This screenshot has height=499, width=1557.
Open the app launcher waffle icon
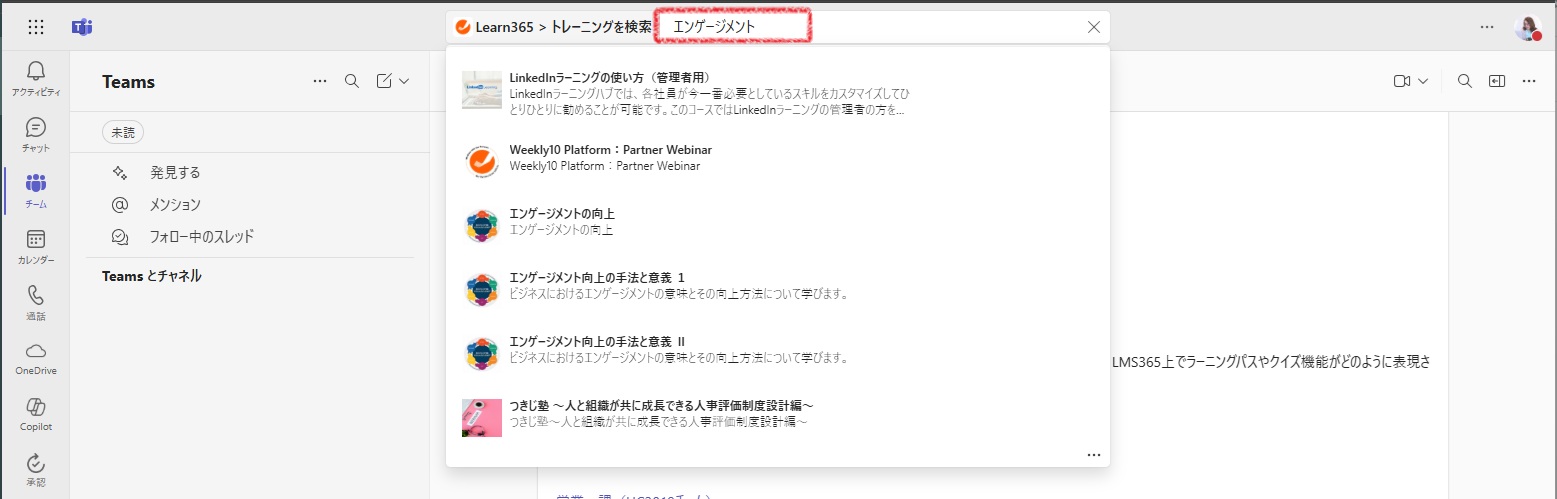pyautogui.click(x=36, y=27)
